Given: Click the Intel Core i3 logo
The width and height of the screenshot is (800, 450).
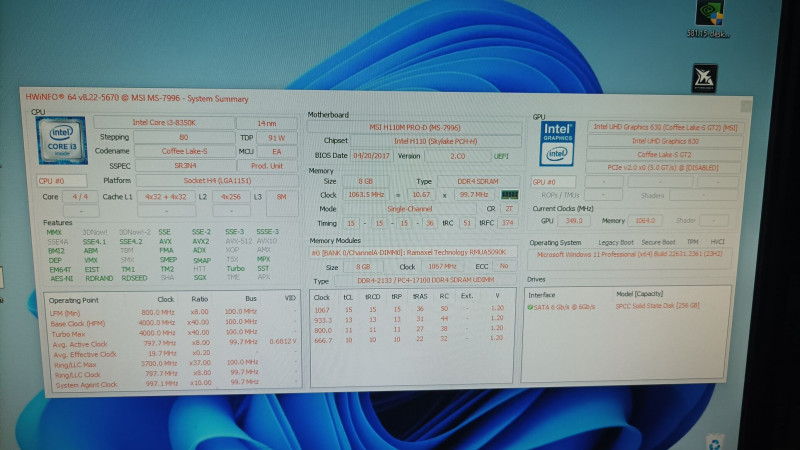Looking at the screenshot, I should click(62, 141).
